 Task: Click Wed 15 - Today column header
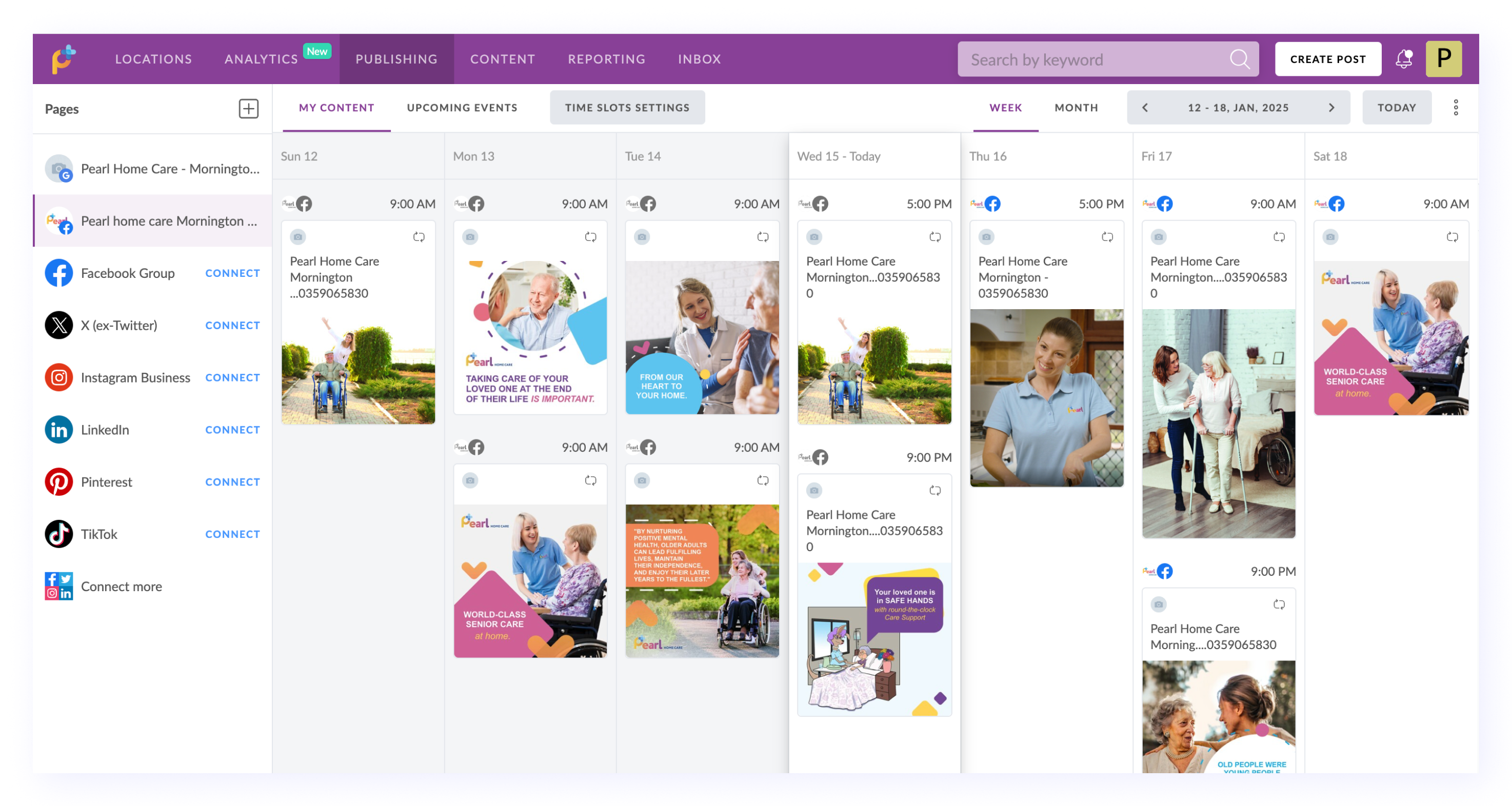coord(874,156)
